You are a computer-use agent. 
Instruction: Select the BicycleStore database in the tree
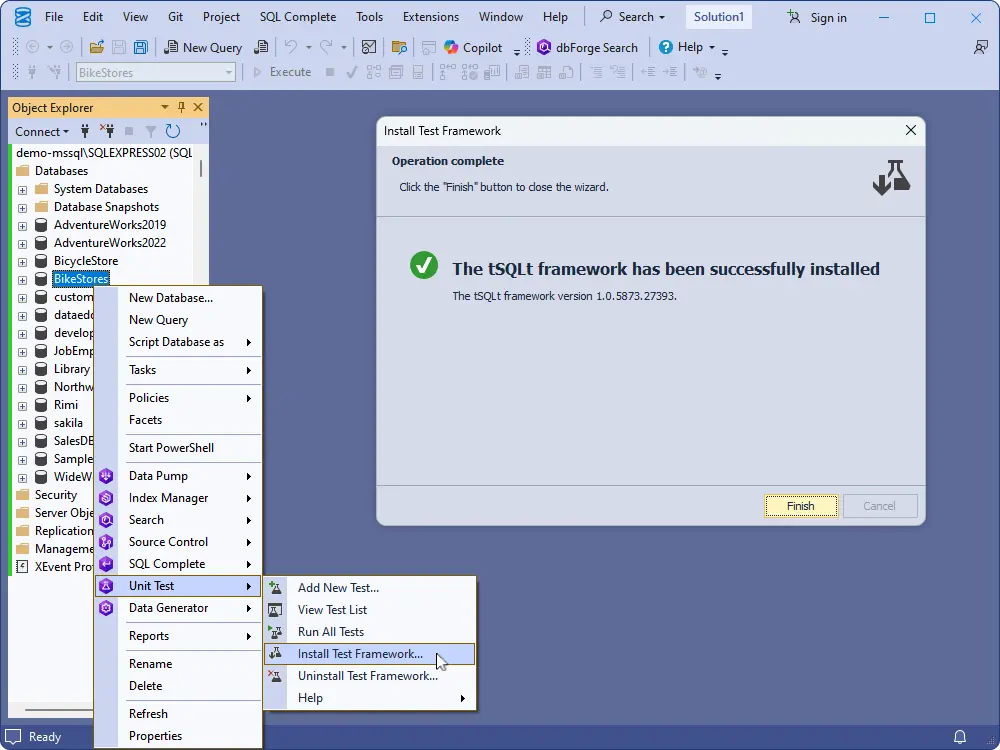coord(85,261)
